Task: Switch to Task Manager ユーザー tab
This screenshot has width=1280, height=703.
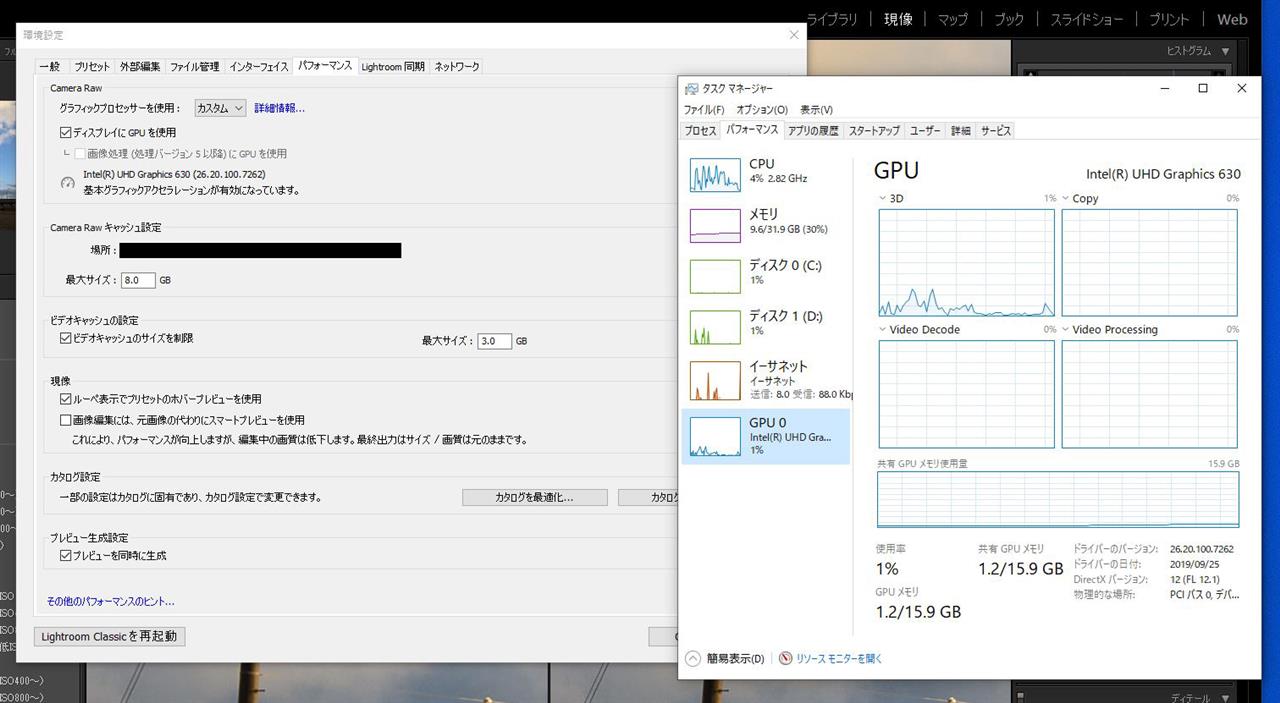Action: click(925, 131)
